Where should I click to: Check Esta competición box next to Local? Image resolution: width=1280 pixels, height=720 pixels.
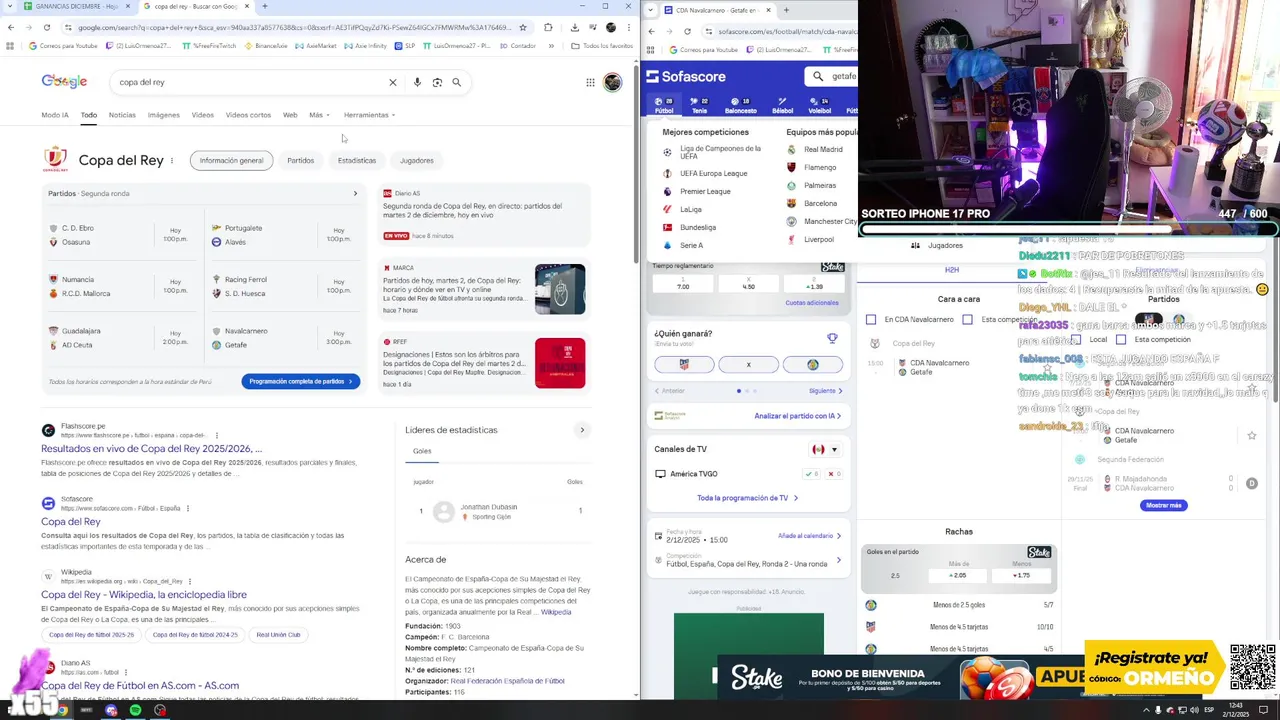[1121, 339]
